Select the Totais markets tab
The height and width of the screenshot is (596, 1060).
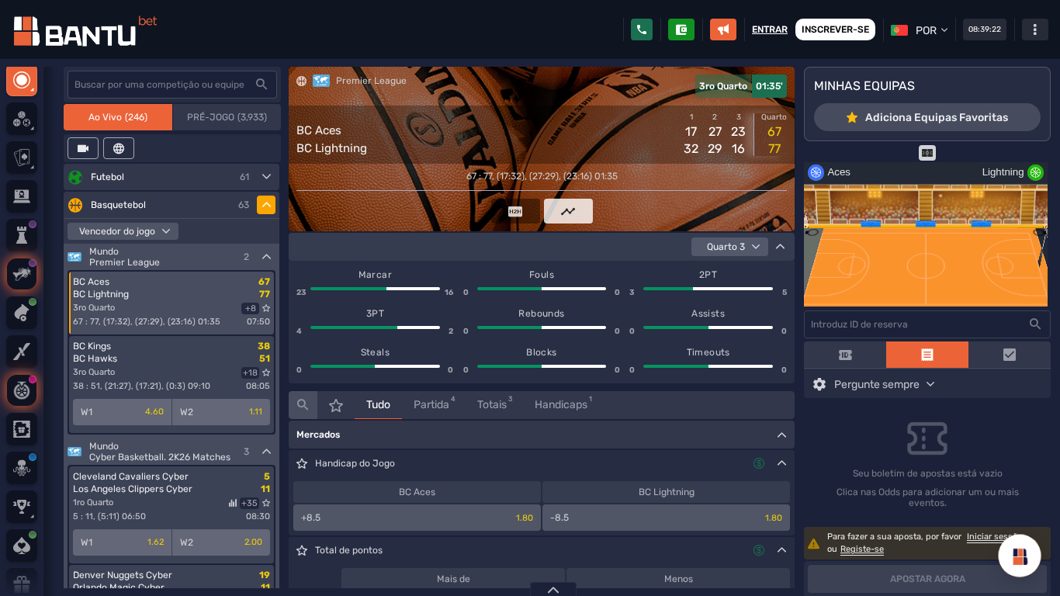coord(494,405)
